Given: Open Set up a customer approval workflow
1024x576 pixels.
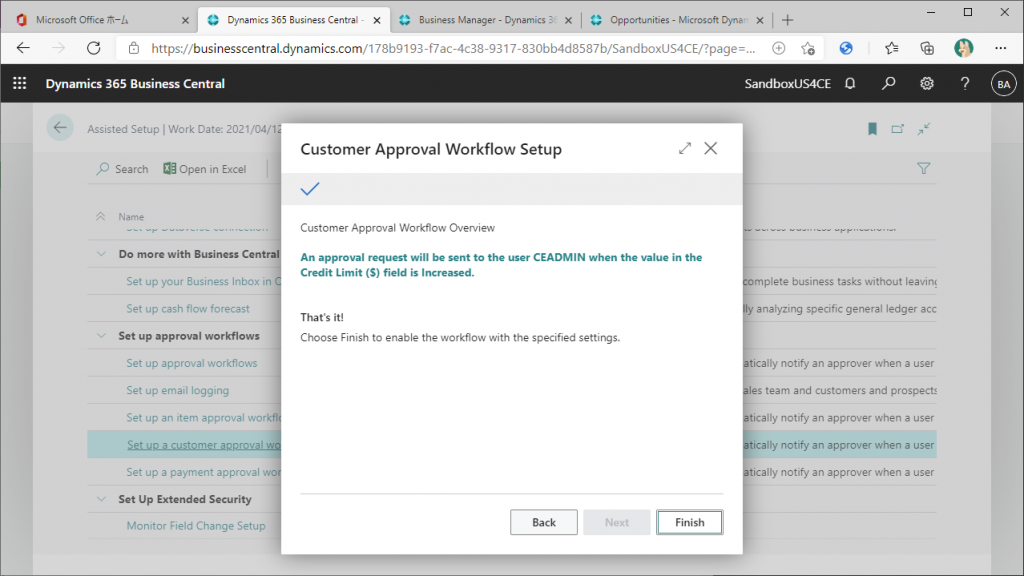Looking at the screenshot, I should pos(204,445).
